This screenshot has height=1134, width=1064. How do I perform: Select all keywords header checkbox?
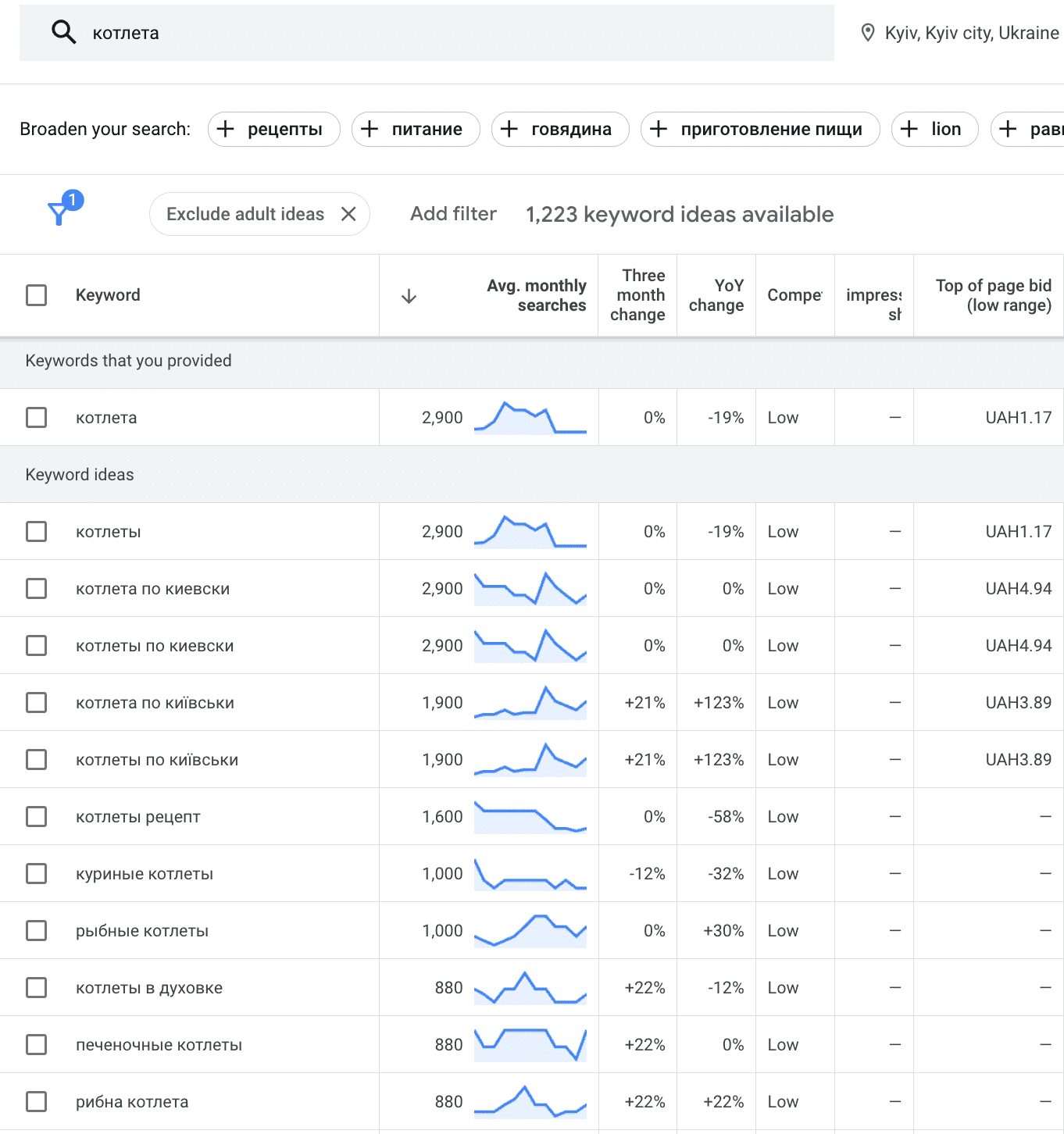tap(37, 295)
